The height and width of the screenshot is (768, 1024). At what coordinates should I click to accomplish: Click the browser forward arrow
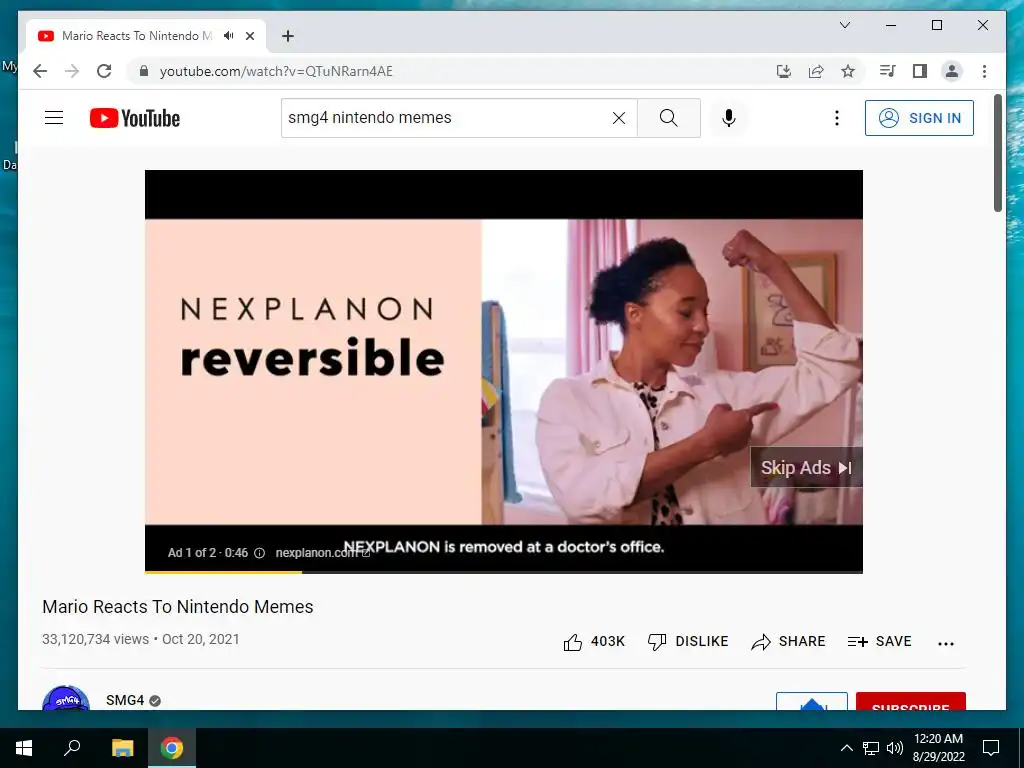pyautogui.click(x=72, y=71)
